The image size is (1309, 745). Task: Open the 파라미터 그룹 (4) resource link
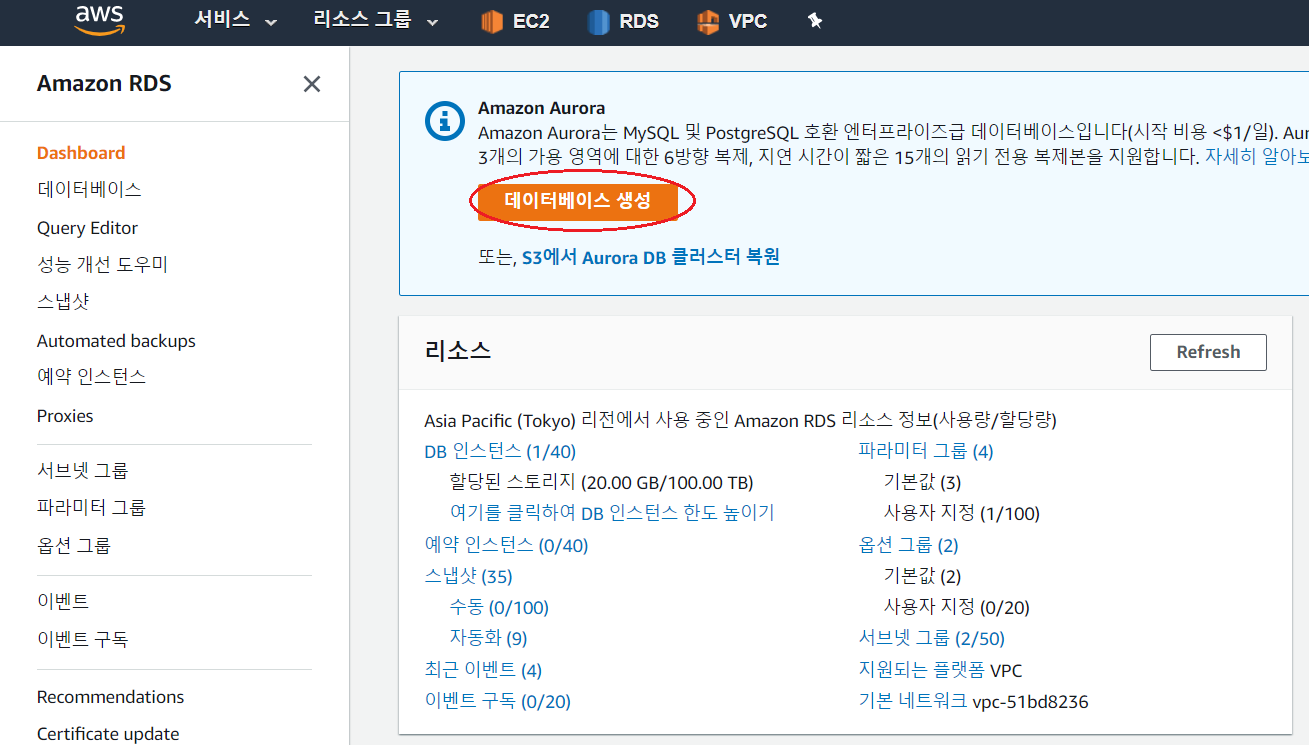[926, 451]
